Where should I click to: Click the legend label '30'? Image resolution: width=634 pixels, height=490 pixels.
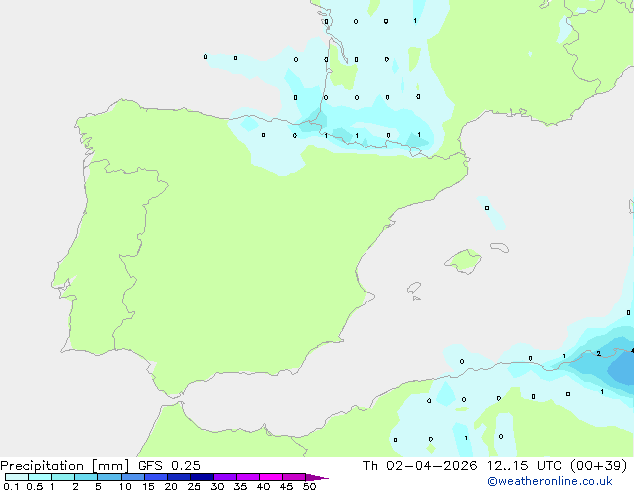(217, 486)
